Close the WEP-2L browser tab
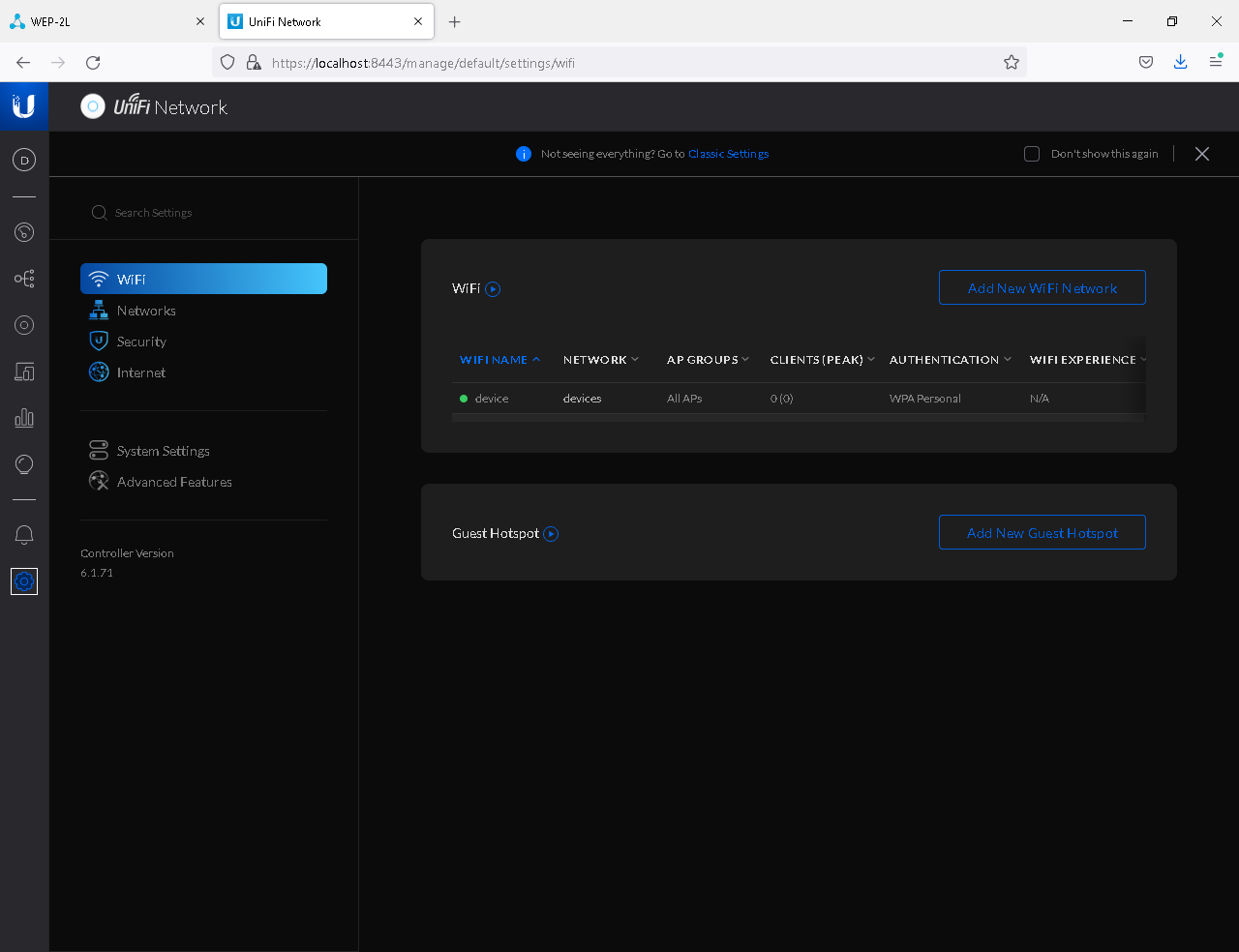The image size is (1239, 952). click(x=200, y=21)
